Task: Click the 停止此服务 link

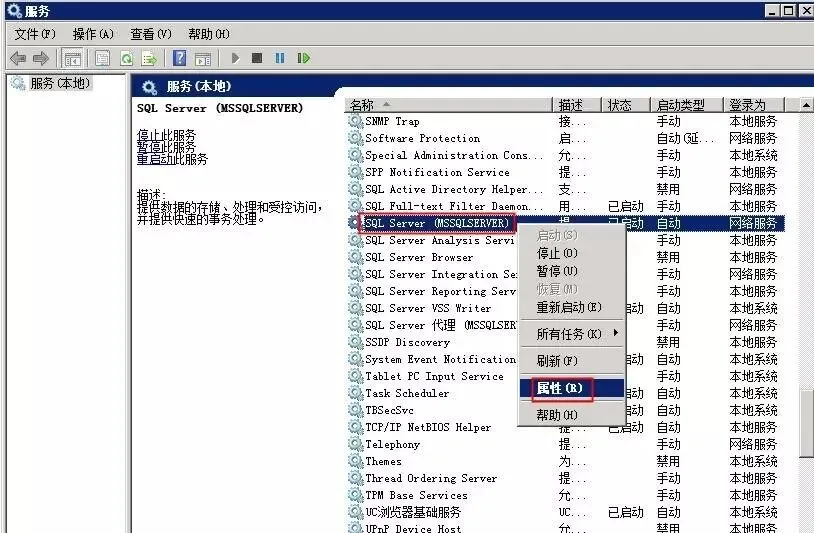Action: [167, 135]
